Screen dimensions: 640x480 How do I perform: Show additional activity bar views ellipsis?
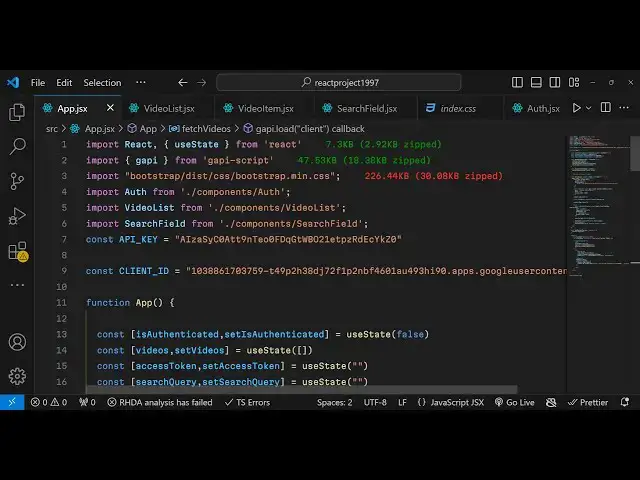click(17, 285)
